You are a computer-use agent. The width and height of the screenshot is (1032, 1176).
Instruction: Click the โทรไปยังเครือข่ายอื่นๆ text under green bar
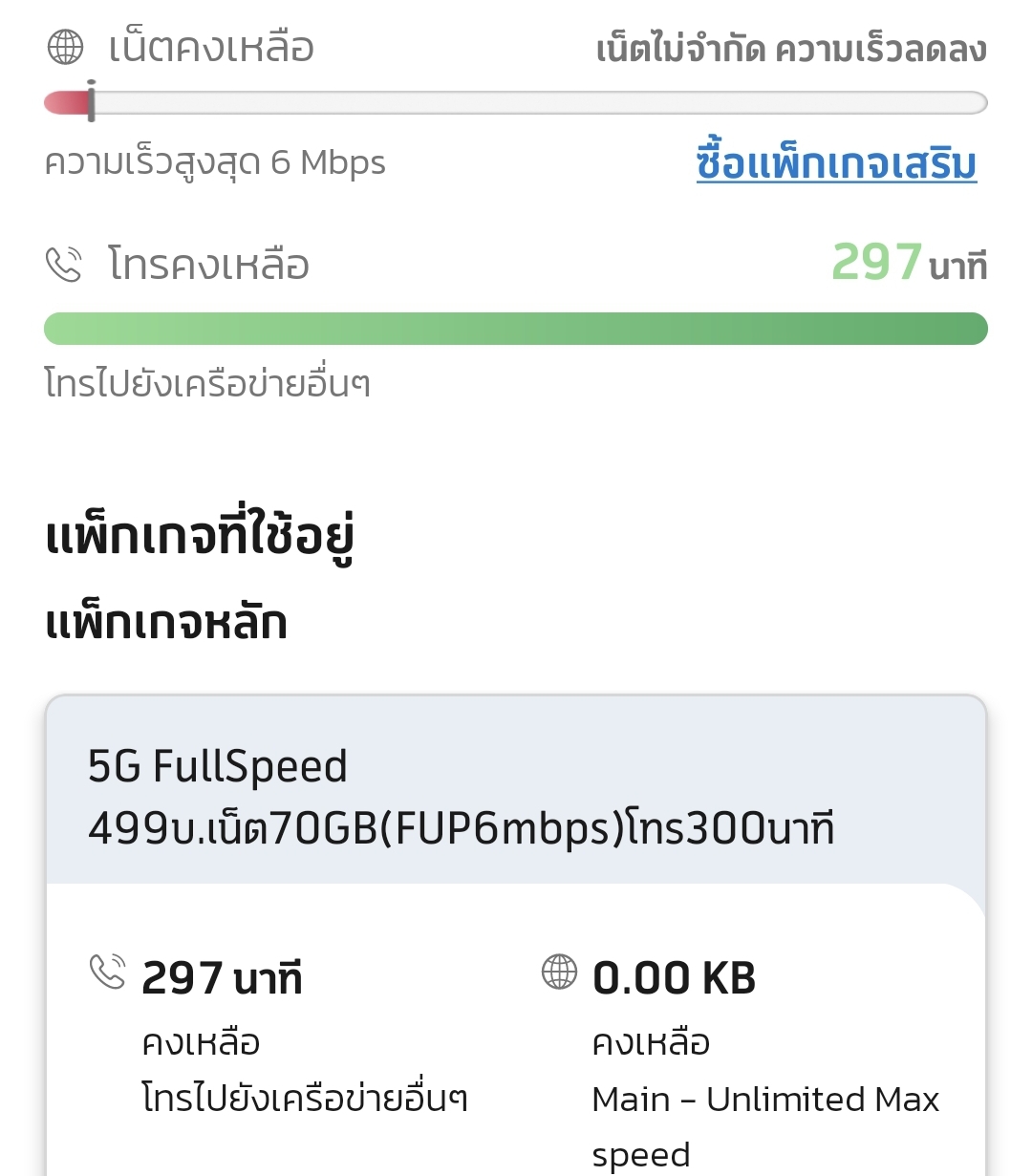point(207,383)
